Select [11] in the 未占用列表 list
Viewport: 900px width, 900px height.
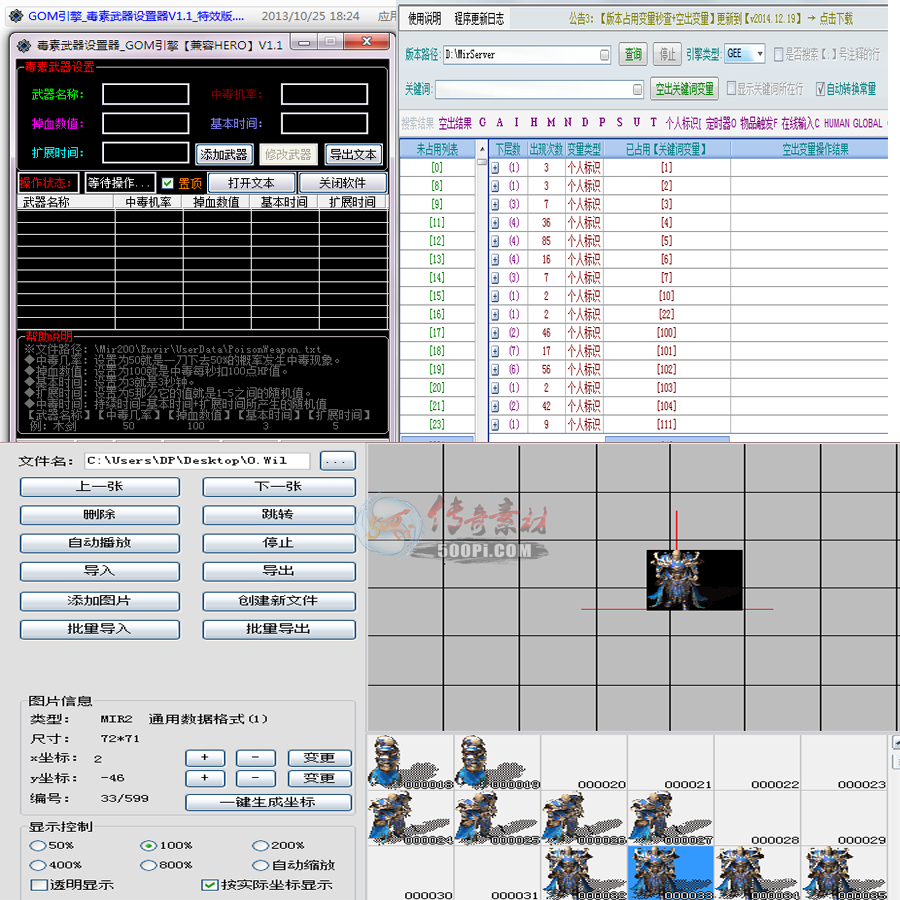(x=437, y=223)
